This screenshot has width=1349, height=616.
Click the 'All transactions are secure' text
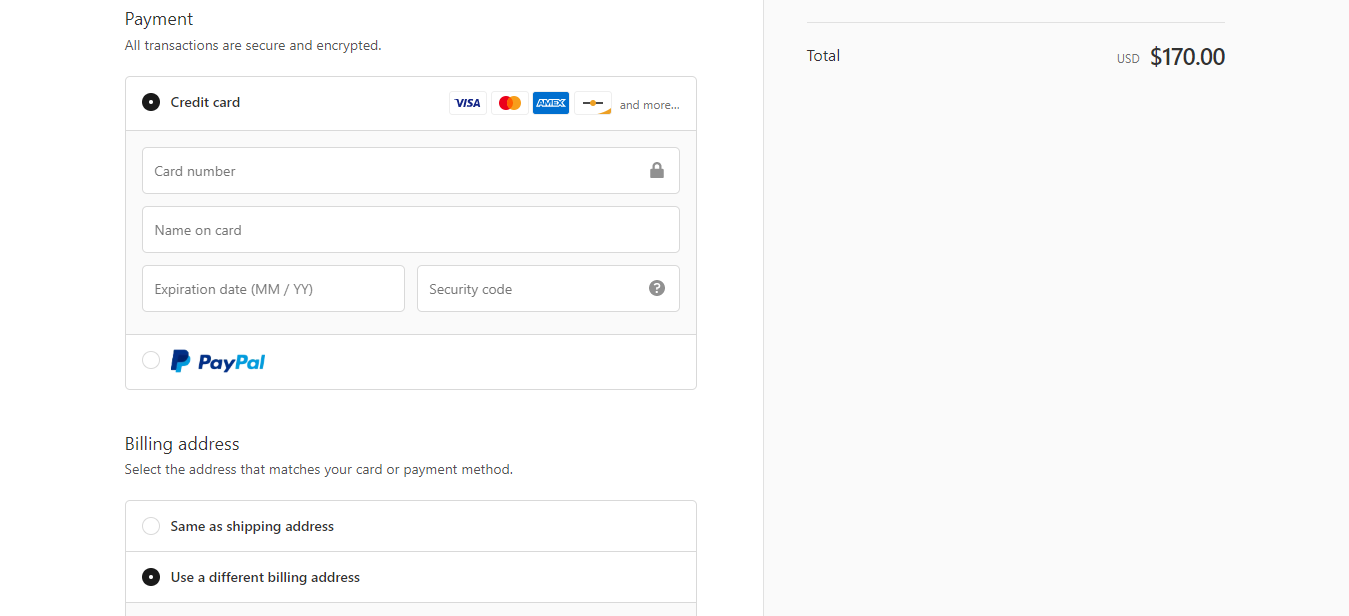tap(253, 45)
